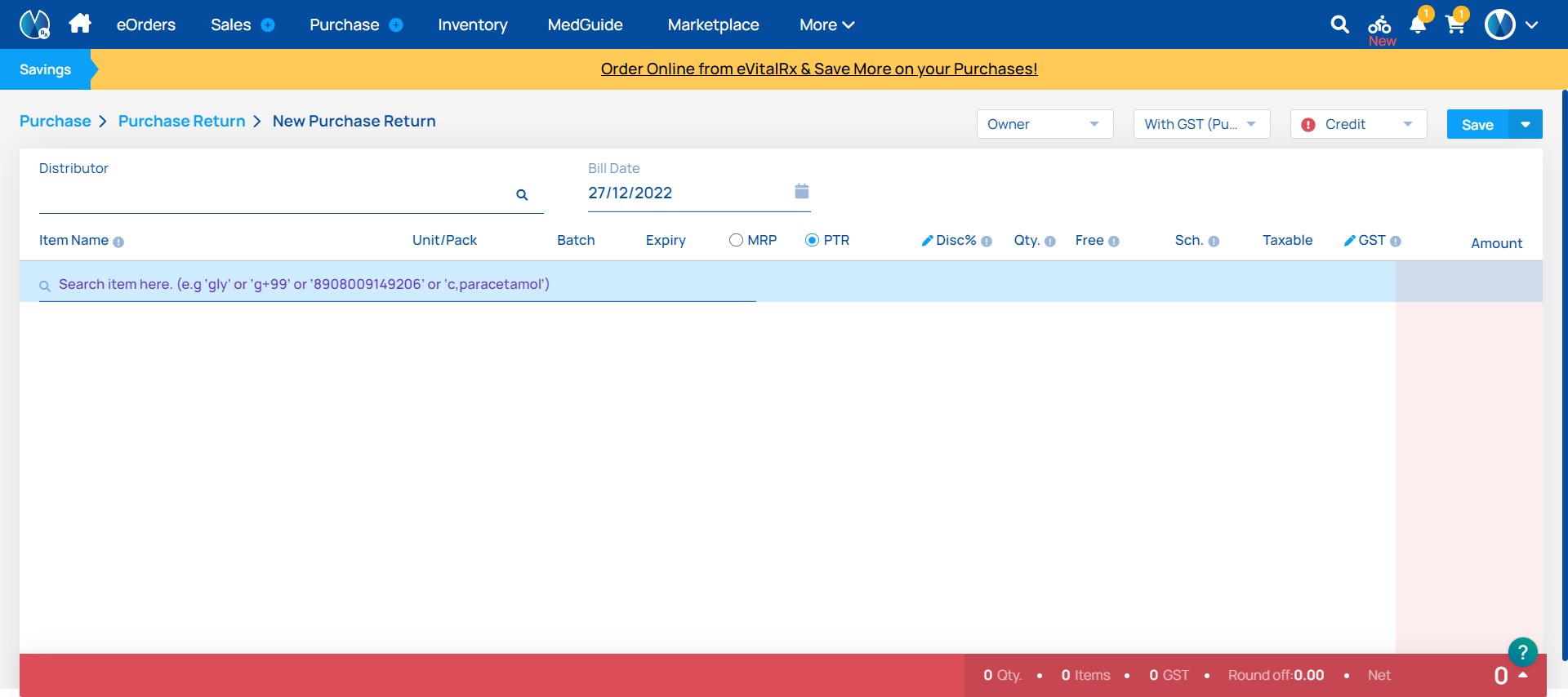
Task: Open the notifications bell
Action: click(1419, 23)
